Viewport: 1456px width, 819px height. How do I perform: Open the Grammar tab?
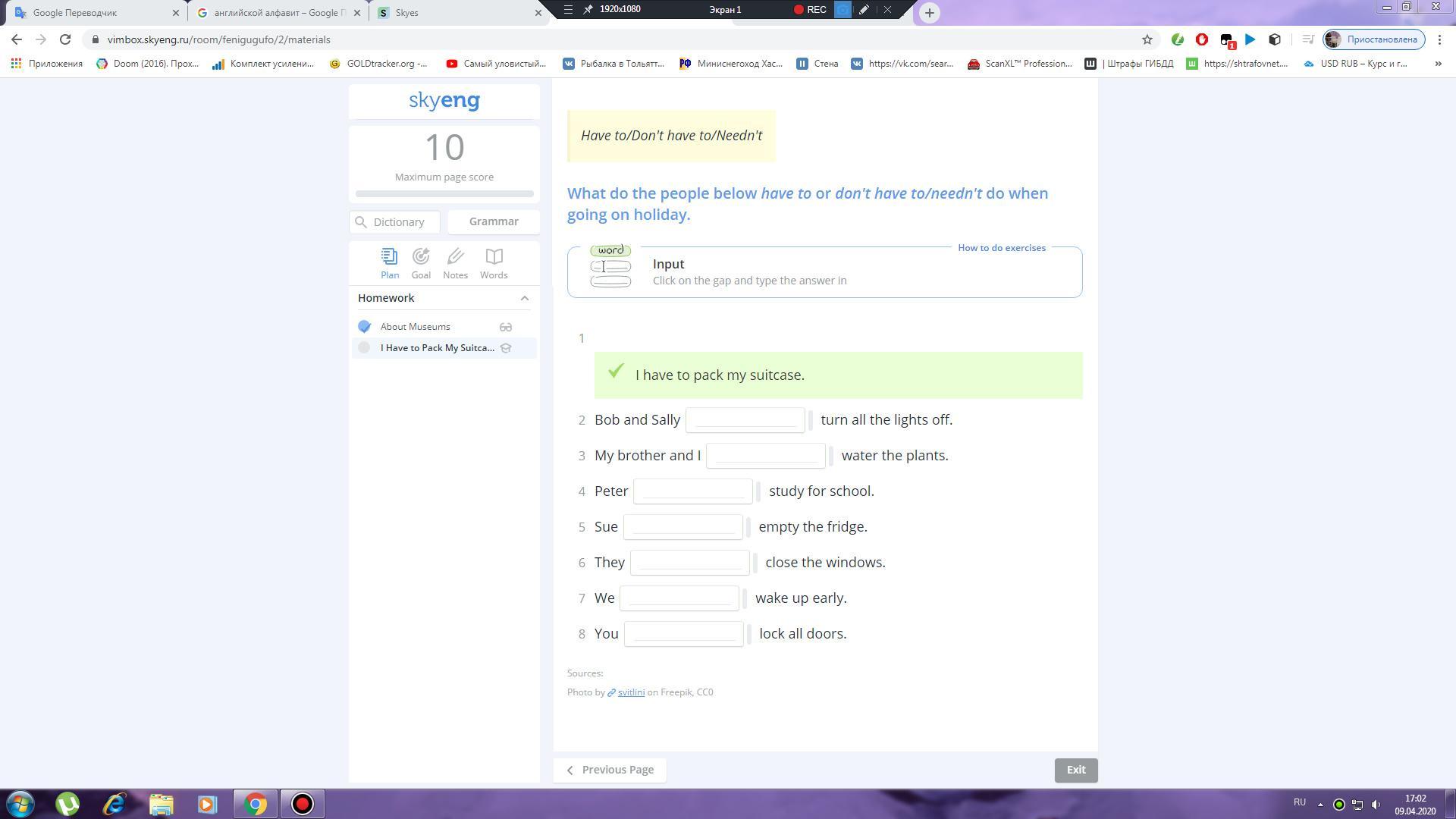point(494,221)
